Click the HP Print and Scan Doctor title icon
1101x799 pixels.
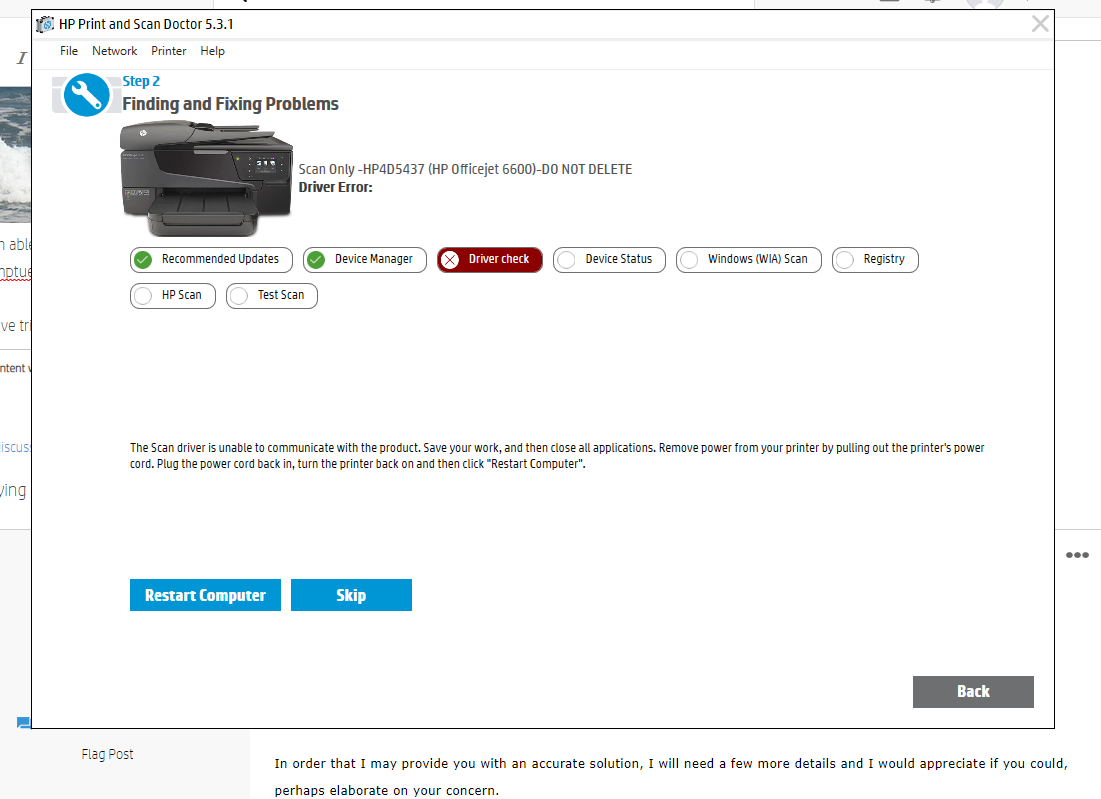[x=45, y=24]
